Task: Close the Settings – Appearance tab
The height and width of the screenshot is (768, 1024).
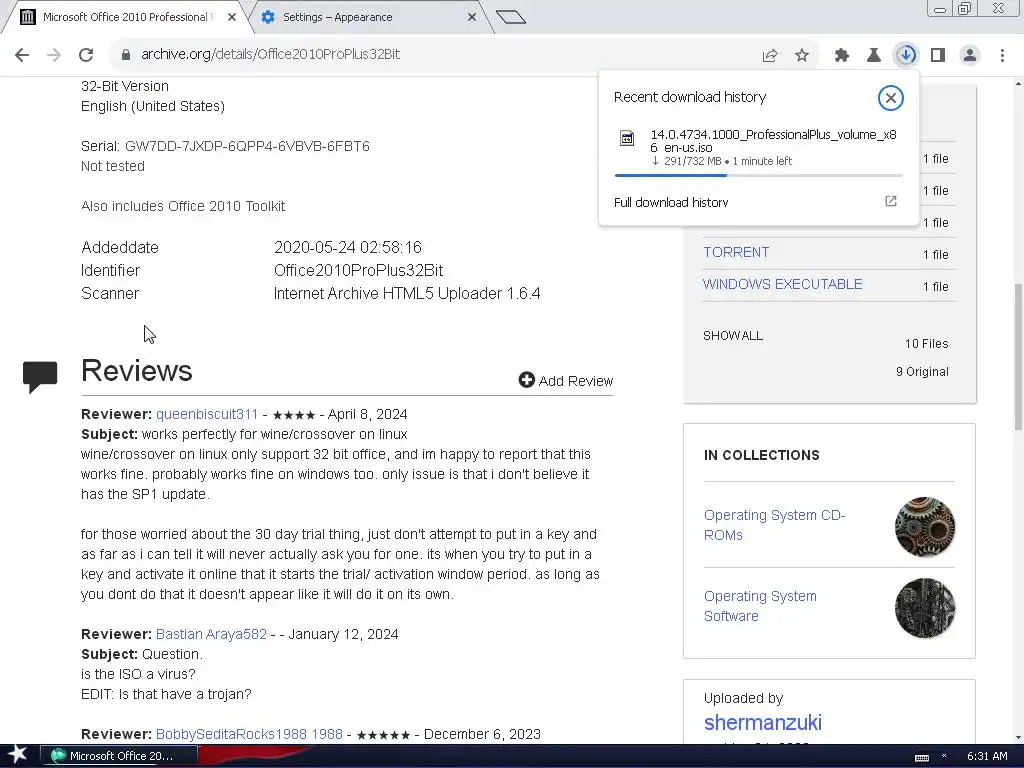Action: 472,18
